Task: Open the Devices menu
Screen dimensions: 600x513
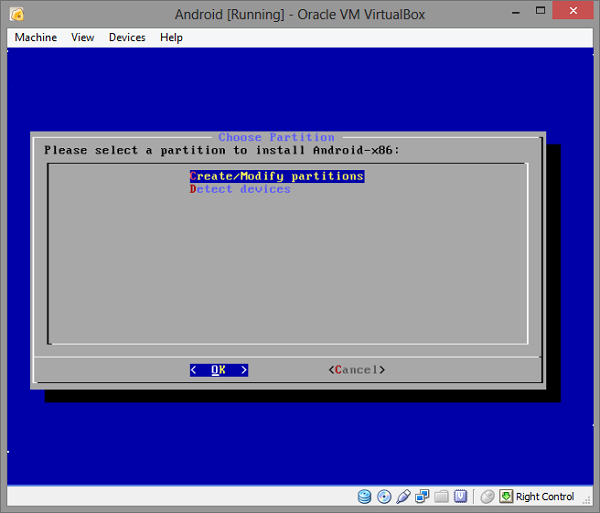Action: [x=127, y=37]
